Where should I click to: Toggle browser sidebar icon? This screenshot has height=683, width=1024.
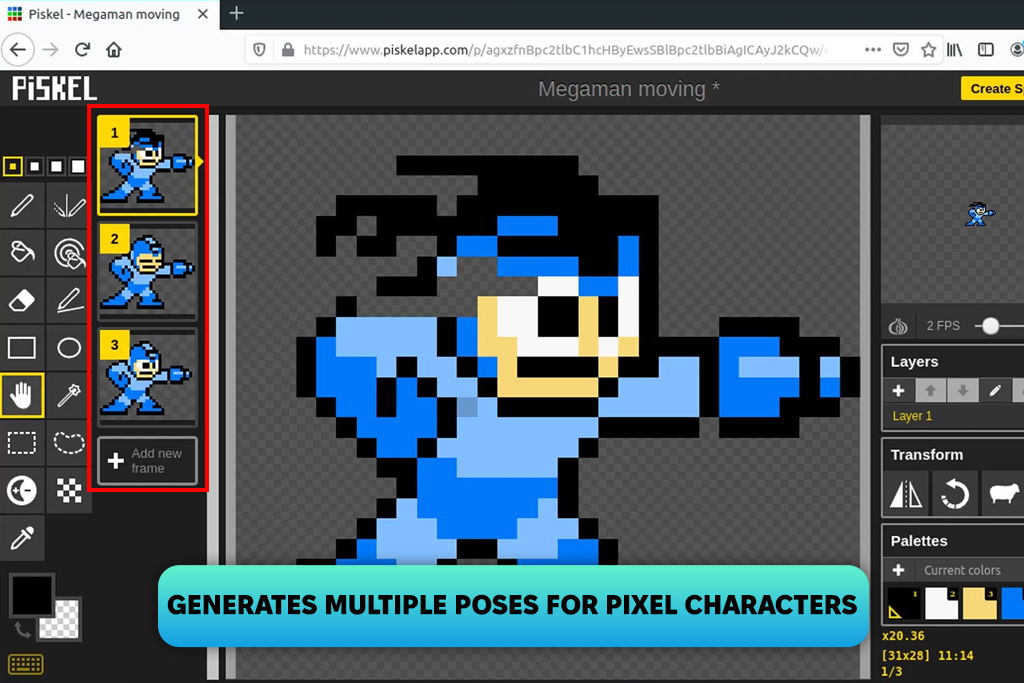985,50
